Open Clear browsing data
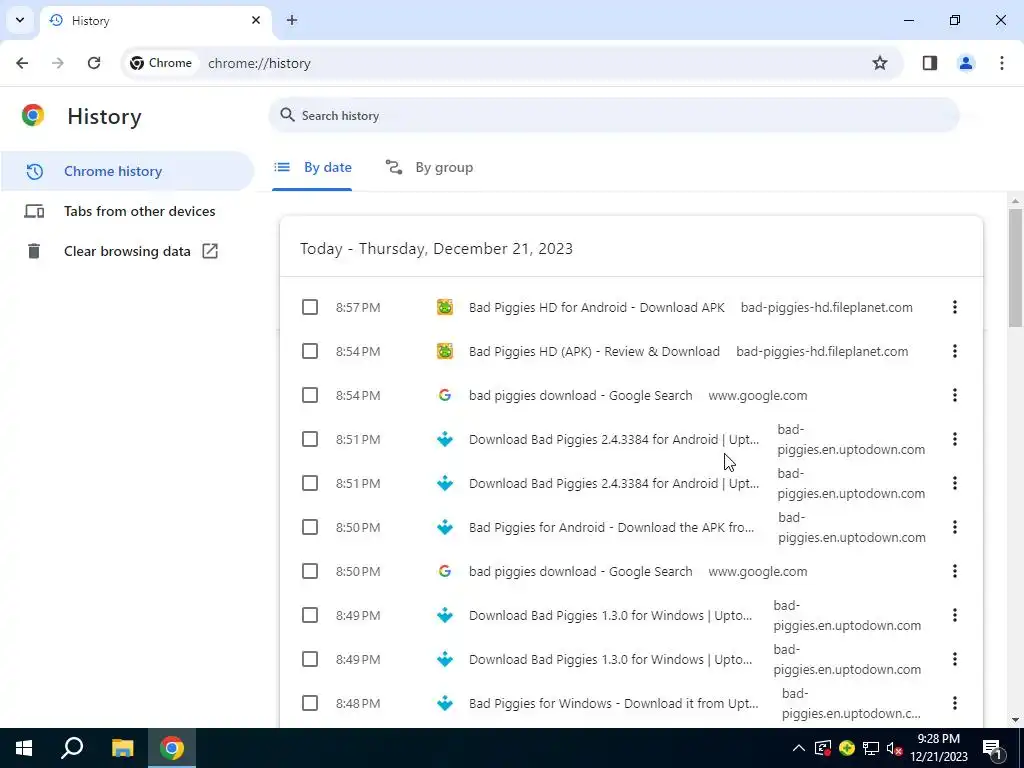Screen dimensions: 1024x768 tap(127, 251)
